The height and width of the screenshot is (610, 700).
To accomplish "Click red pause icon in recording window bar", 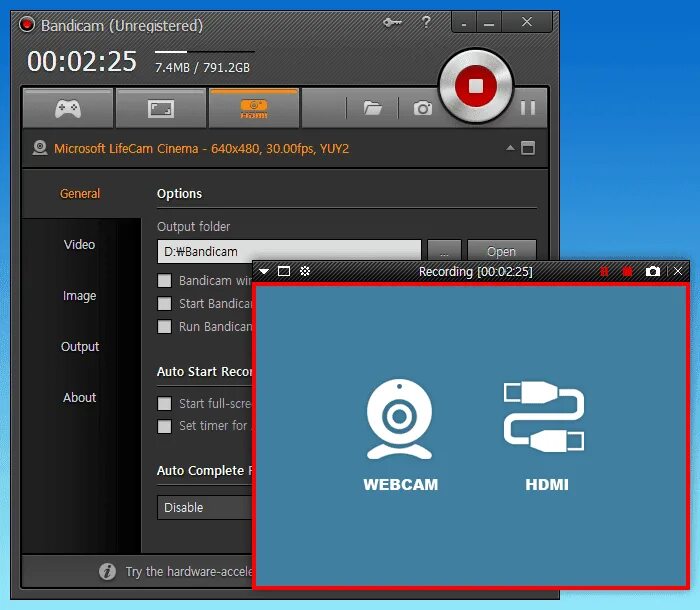I will point(604,271).
